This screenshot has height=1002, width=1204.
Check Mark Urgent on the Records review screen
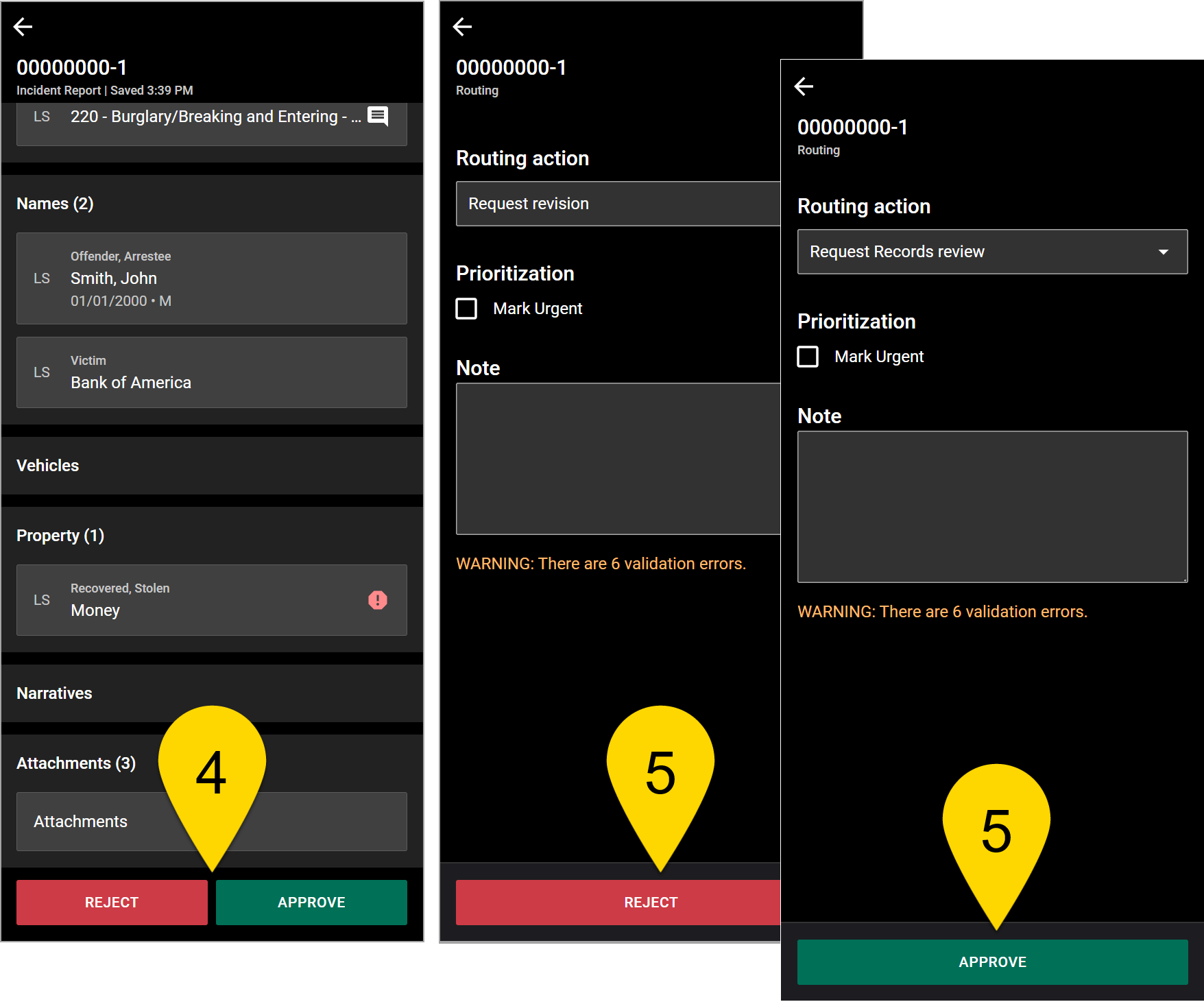(808, 356)
